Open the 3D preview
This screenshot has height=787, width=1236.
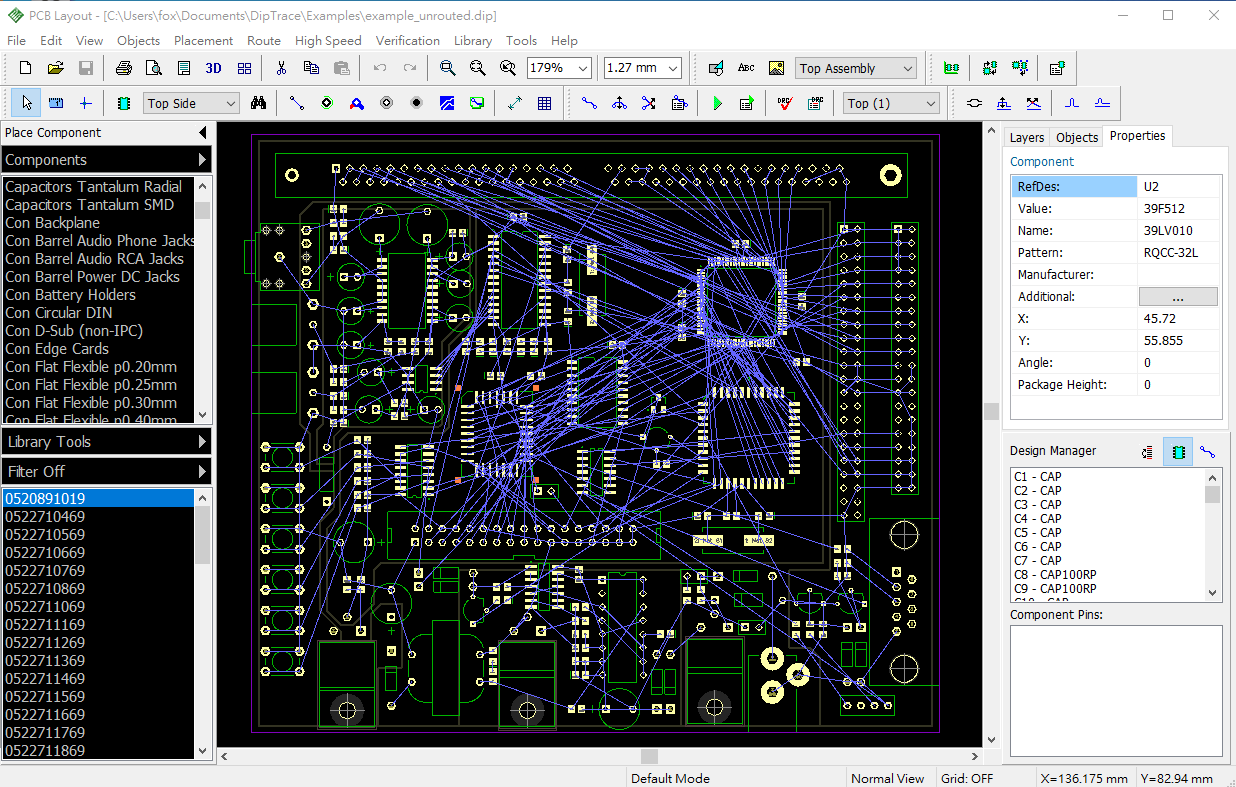point(213,68)
